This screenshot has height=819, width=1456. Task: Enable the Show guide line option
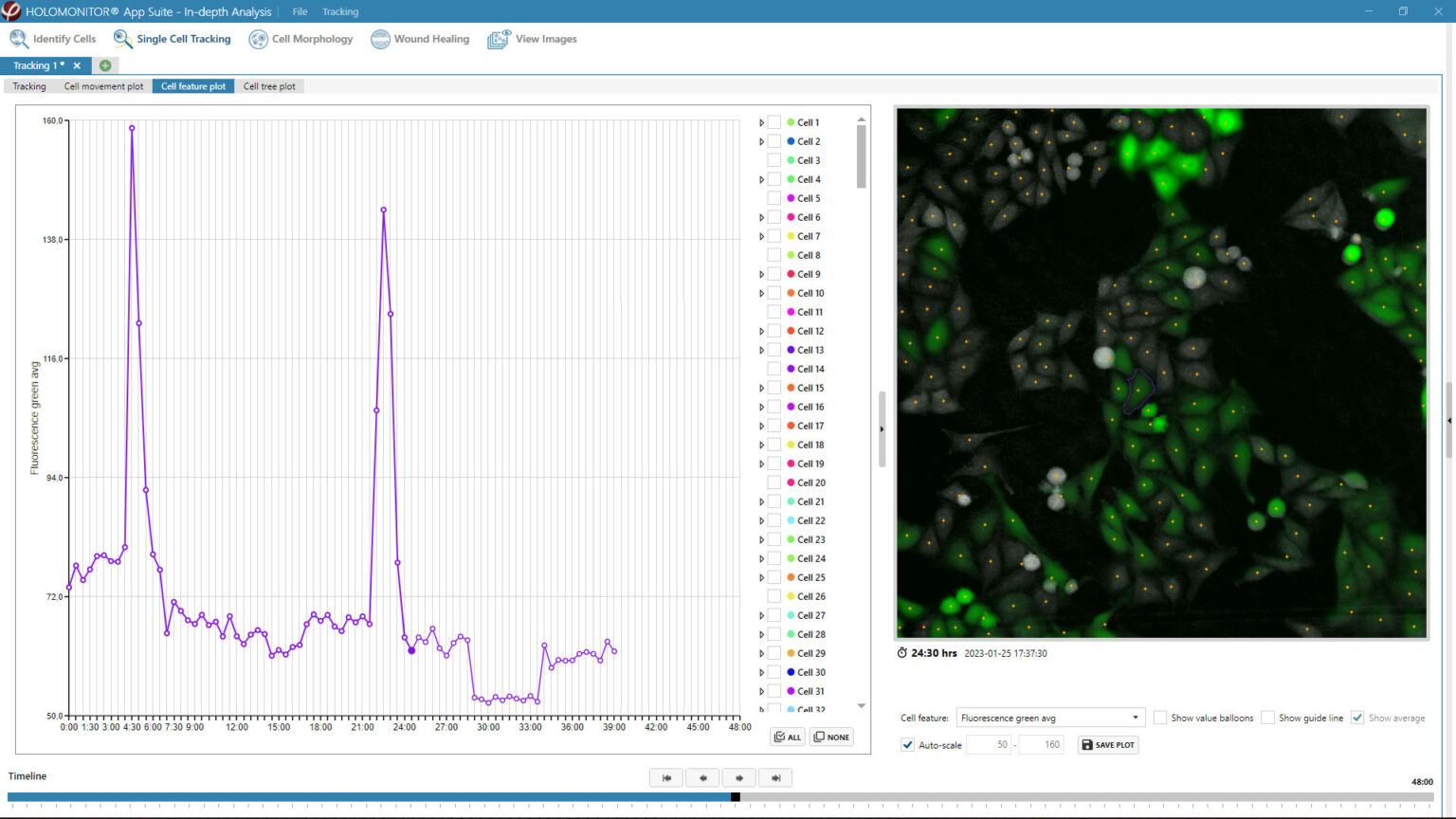point(1267,718)
